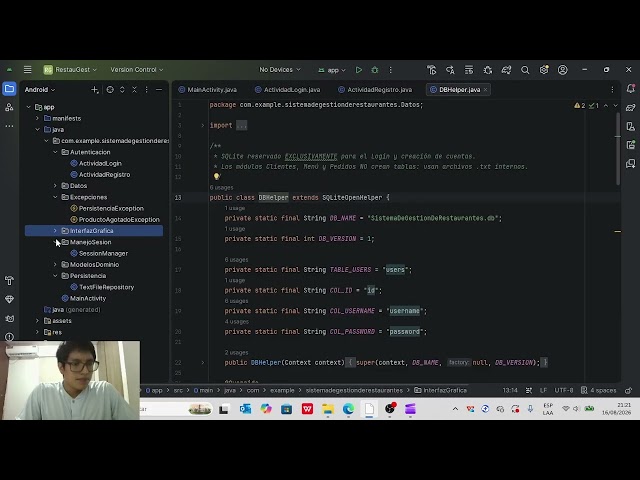Select SessionManager class
The image size is (640, 480).
pyautogui.click(x=99, y=253)
